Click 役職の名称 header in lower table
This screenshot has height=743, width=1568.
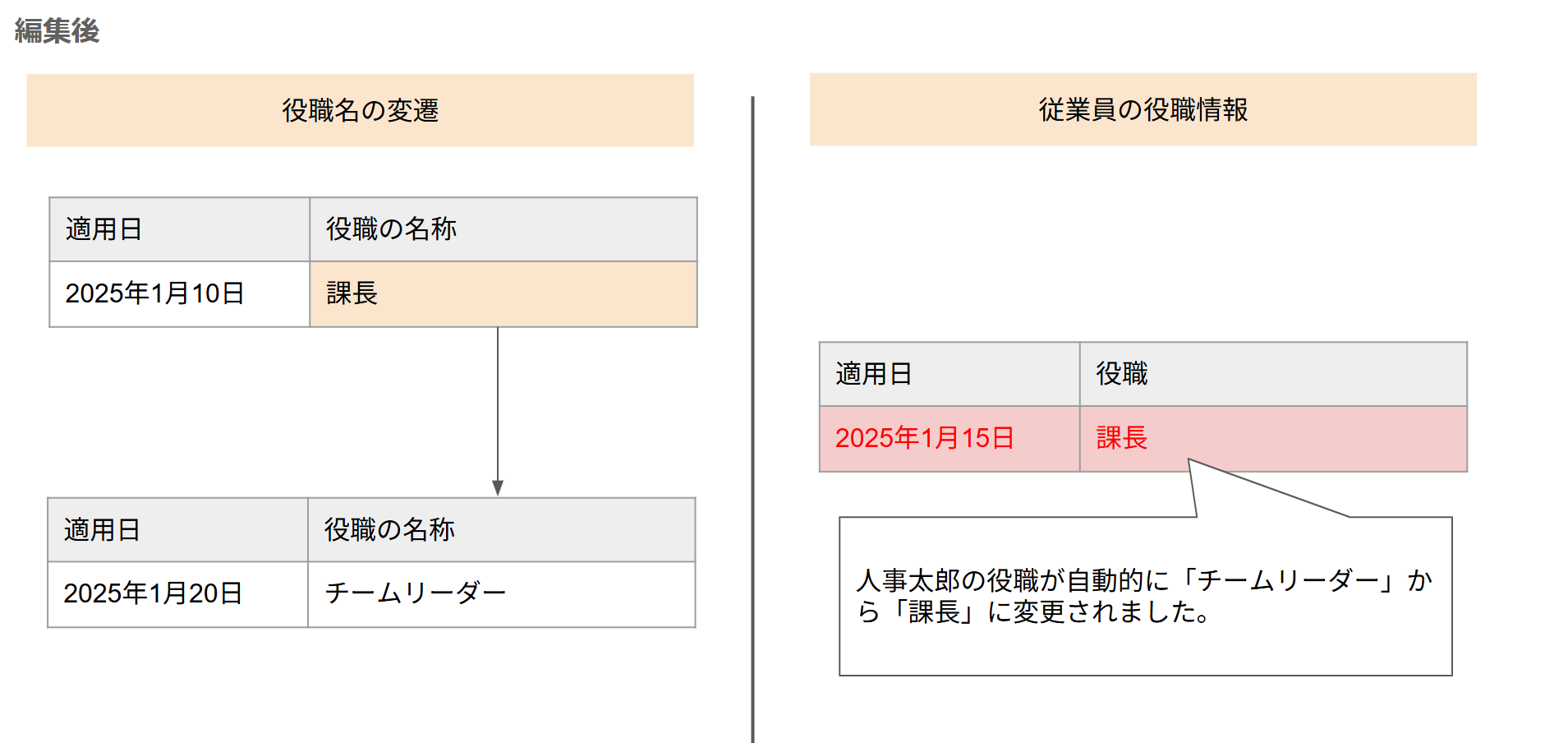click(x=502, y=530)
